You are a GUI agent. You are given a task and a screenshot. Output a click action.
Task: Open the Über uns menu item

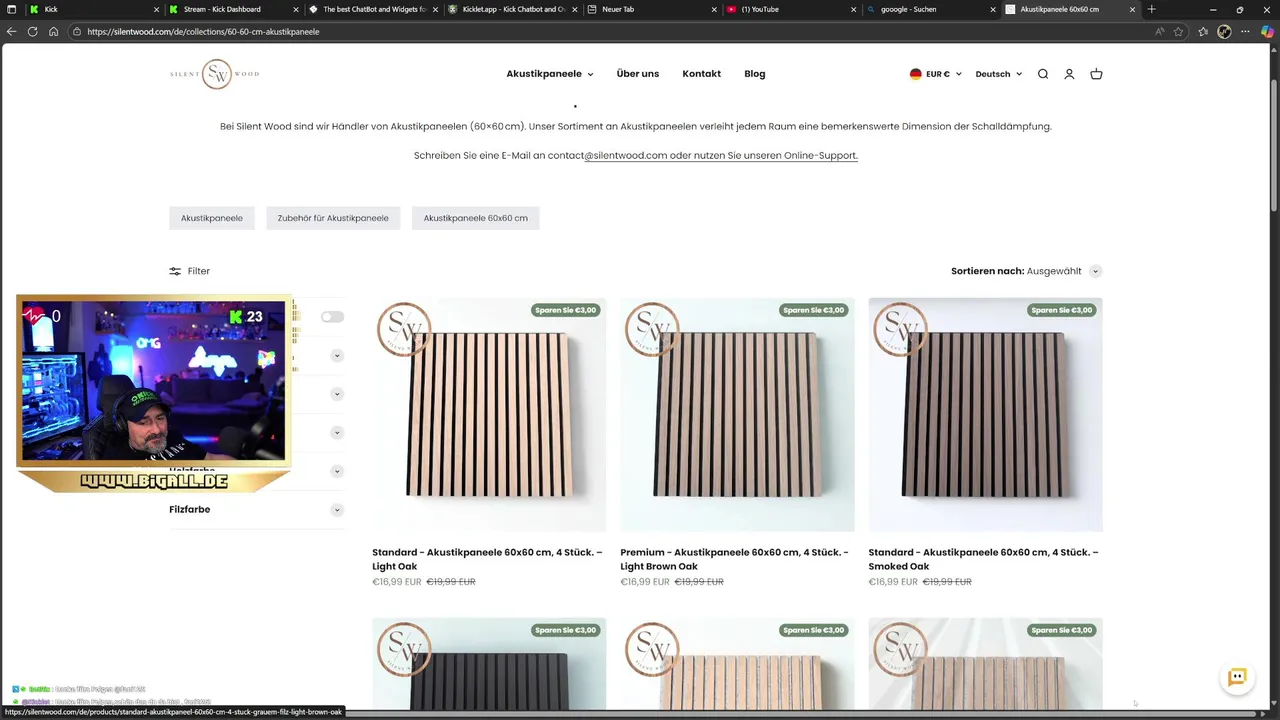638,74
